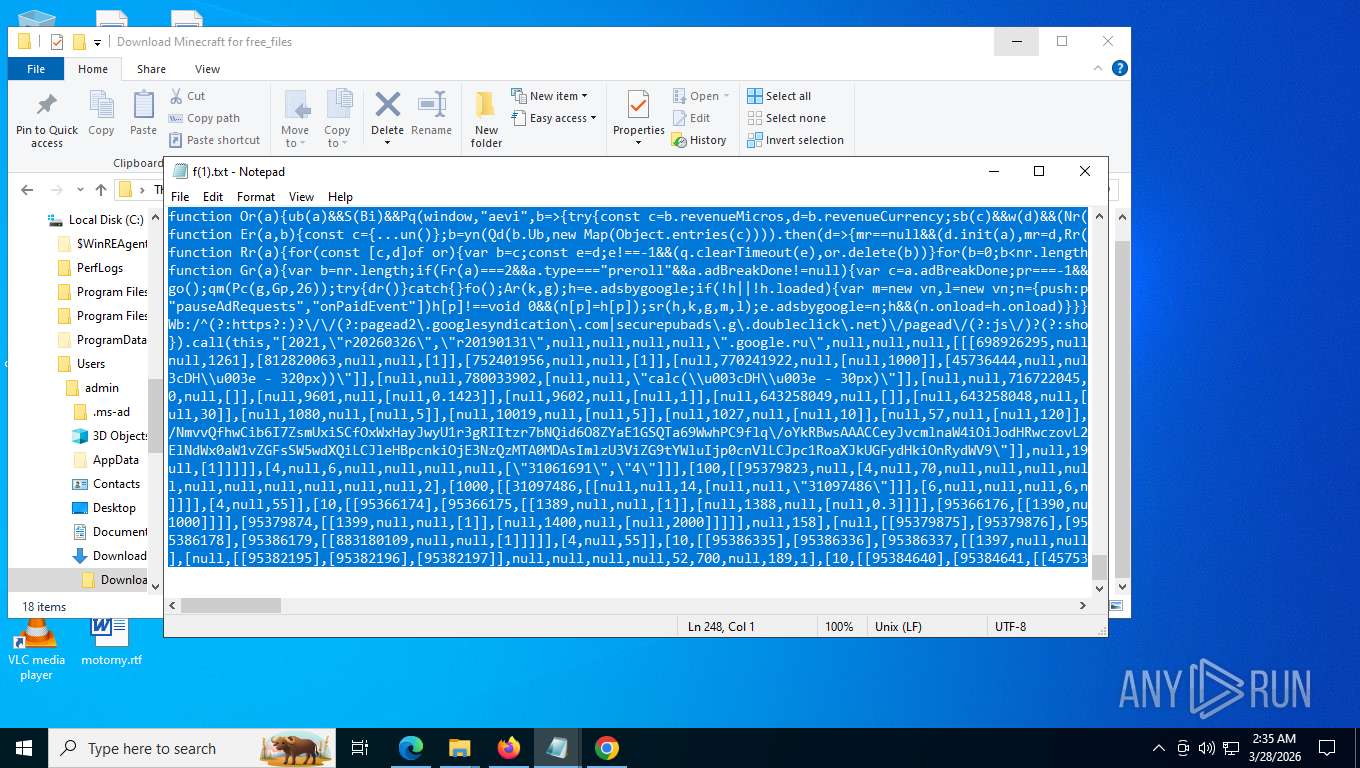This screenshot has width=1360, height=768.
Task: Create a New folder
Action: coord(486,120)
